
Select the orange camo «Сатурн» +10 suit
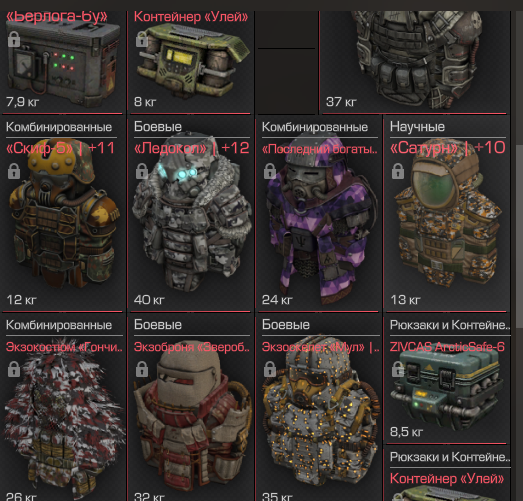pos(447,213)
